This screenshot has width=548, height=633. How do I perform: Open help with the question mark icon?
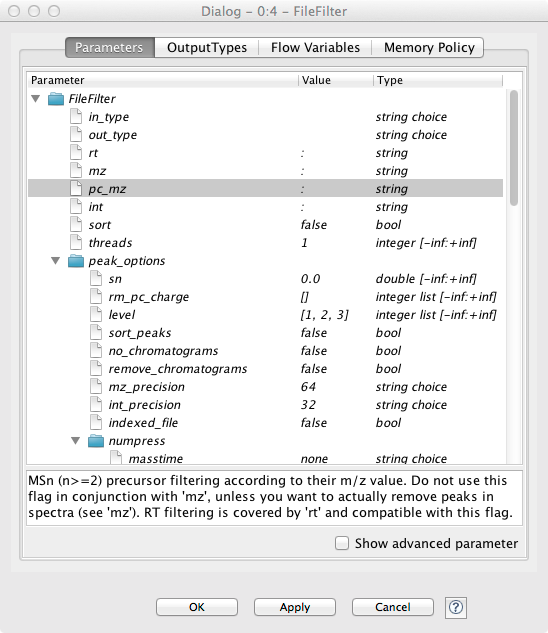[456, 607]
